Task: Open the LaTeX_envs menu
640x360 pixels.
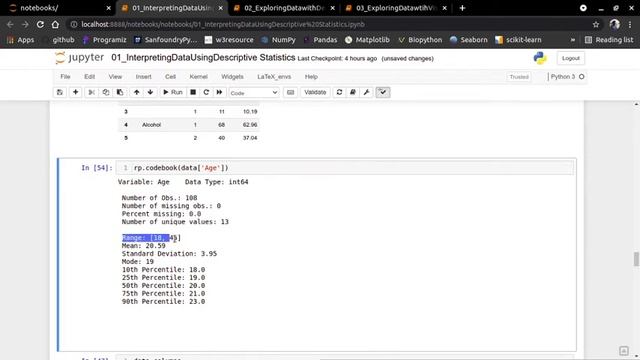Action: coord(274,77)
